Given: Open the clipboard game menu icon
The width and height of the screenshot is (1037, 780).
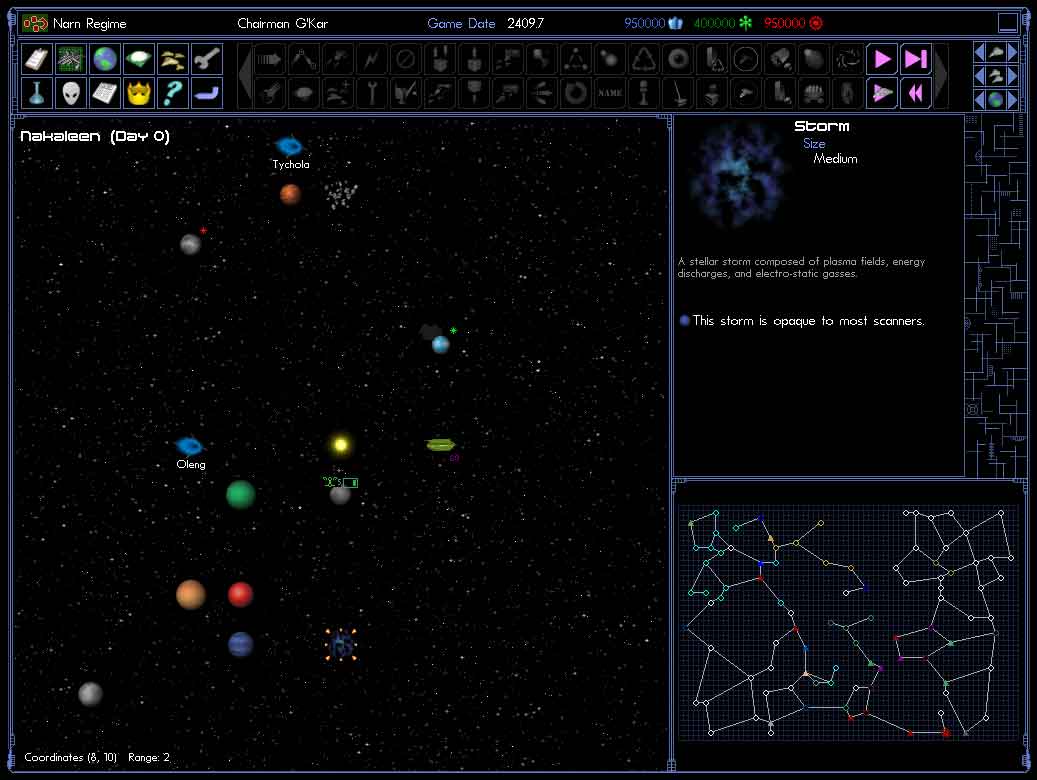Looking at the screenshot, I should pyautogui.click(x=37, y=59).
